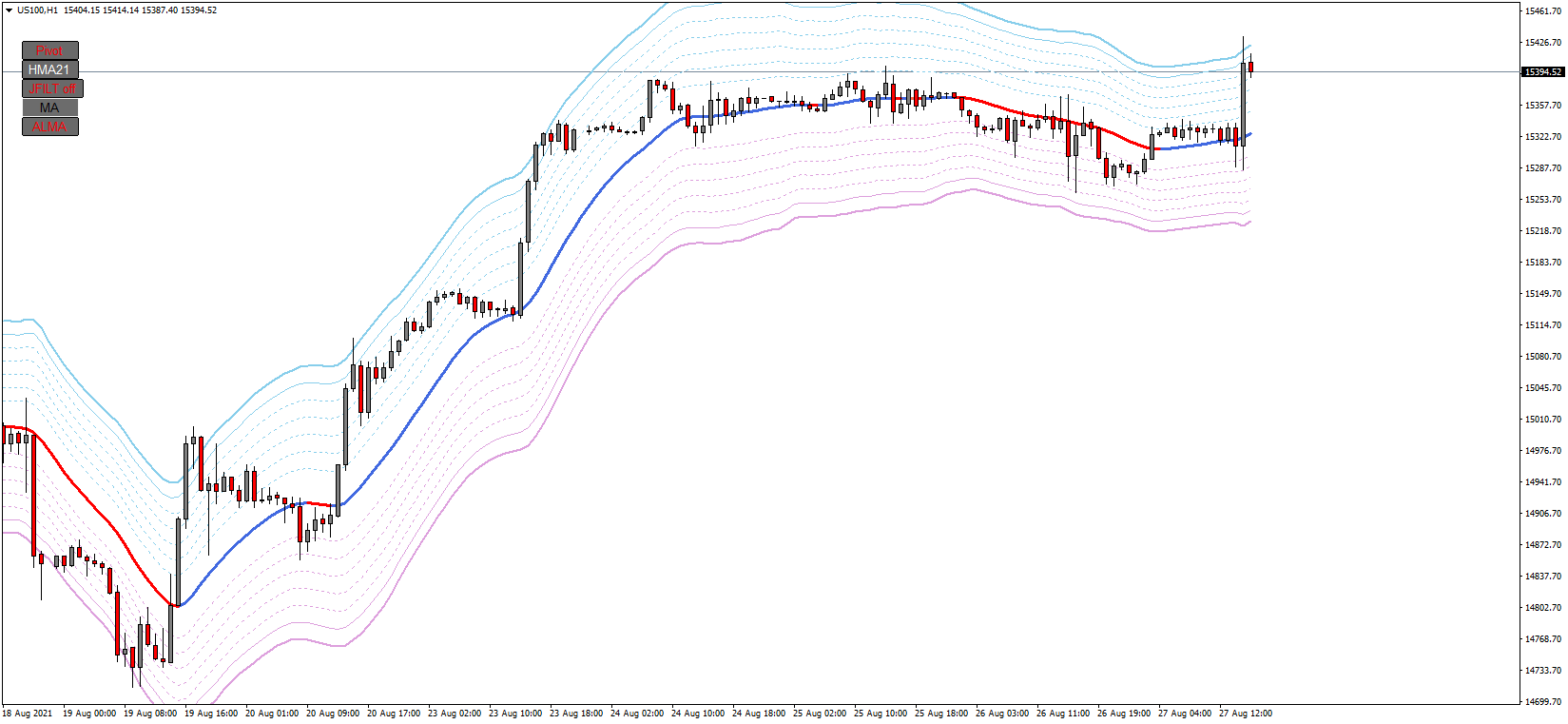The image size is (1568, 724).
Task: Click time axis label '24 Aug 18:00'
Action: pyautogui.click(x=759, y=714)
